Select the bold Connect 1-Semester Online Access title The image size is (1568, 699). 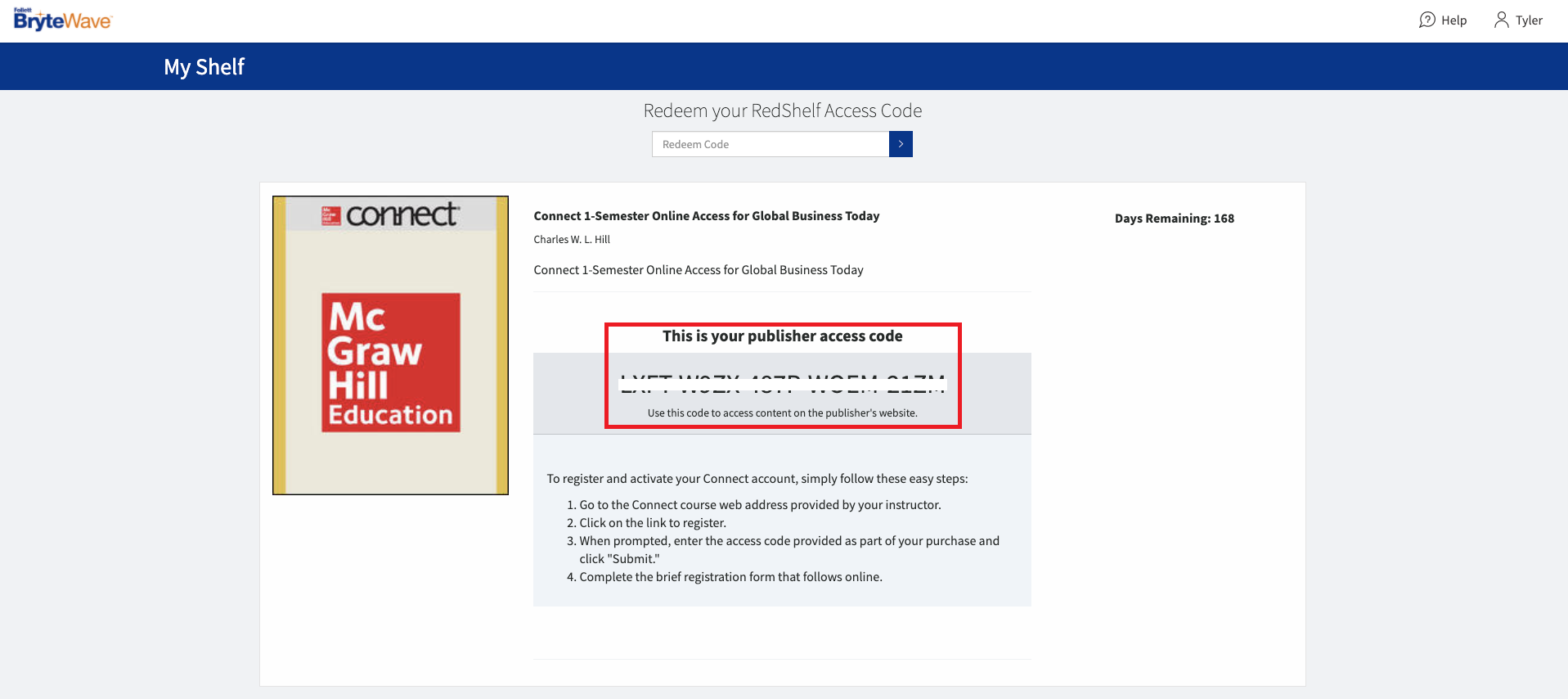pyautogui.click(x=707, y=216)
